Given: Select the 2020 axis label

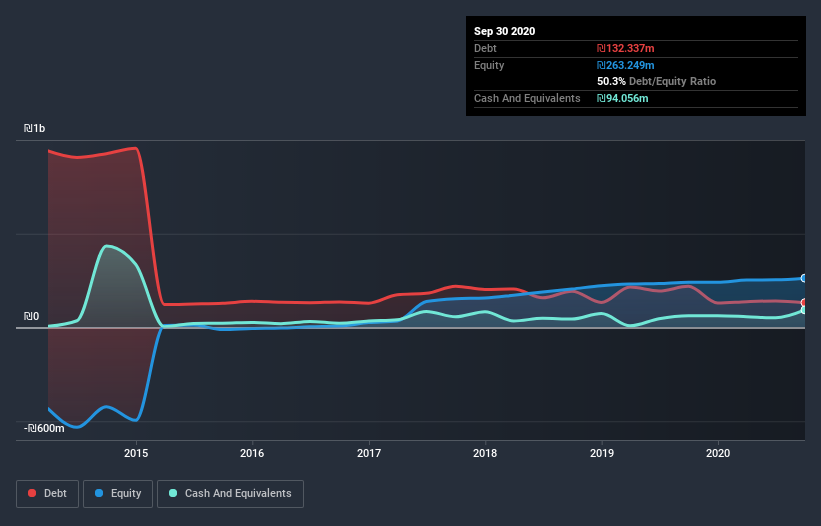Looking at the screenshot, I should coord(718,453).
